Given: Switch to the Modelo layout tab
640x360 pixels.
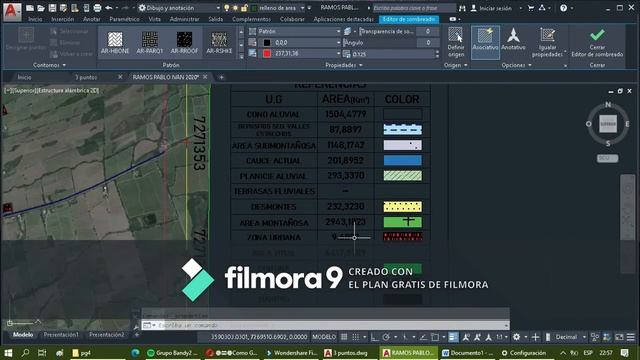Looking at the screenshot, I should click(23, 335).
